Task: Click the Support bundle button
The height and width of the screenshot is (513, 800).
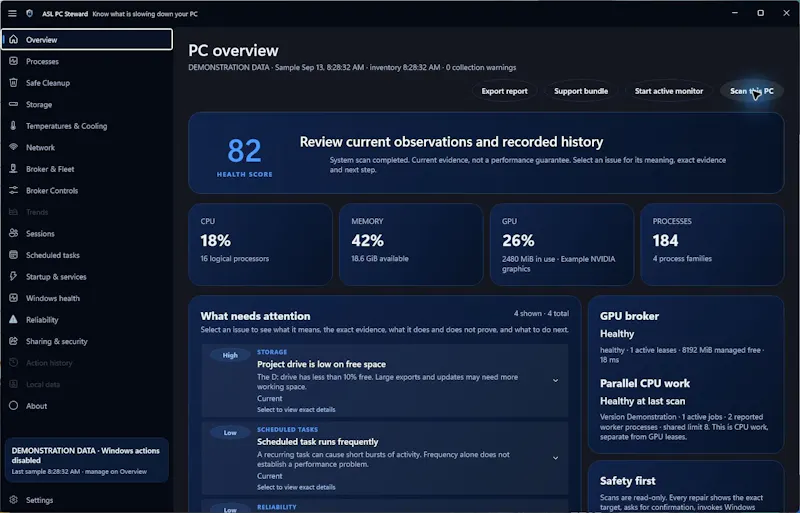Action: 581,91
